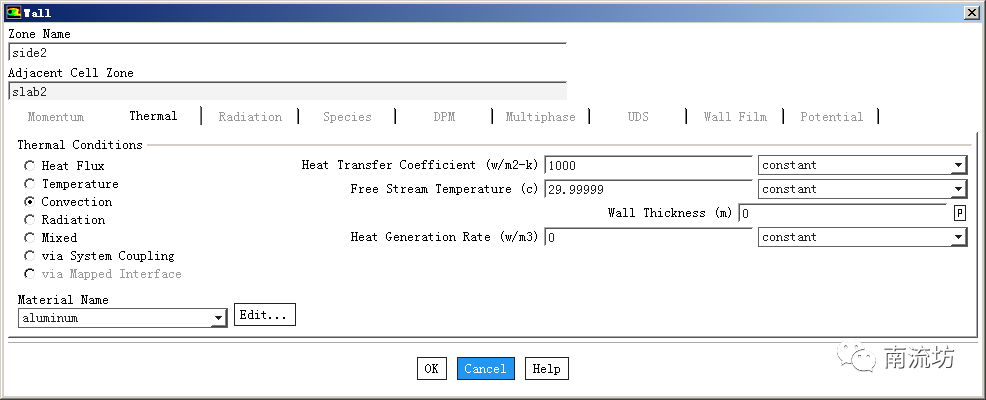The image size is (986, 400).
Task: Switch to the Momentum tab
Action: pyautogui.click(x=56, y=117)
